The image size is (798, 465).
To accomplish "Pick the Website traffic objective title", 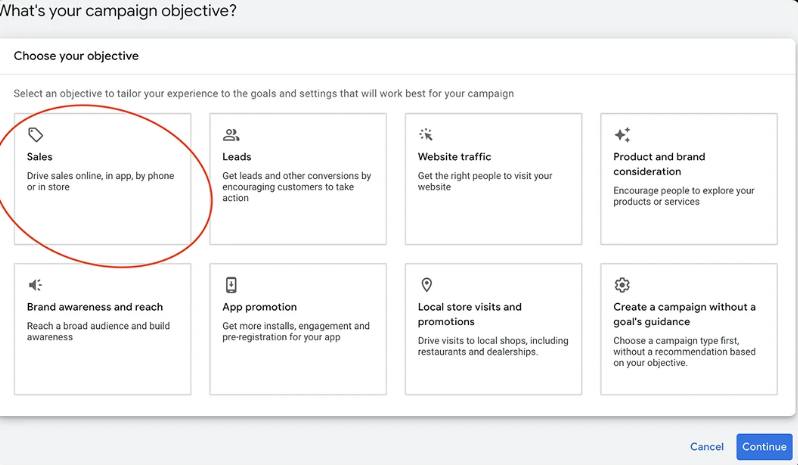I will coord(454,157).
